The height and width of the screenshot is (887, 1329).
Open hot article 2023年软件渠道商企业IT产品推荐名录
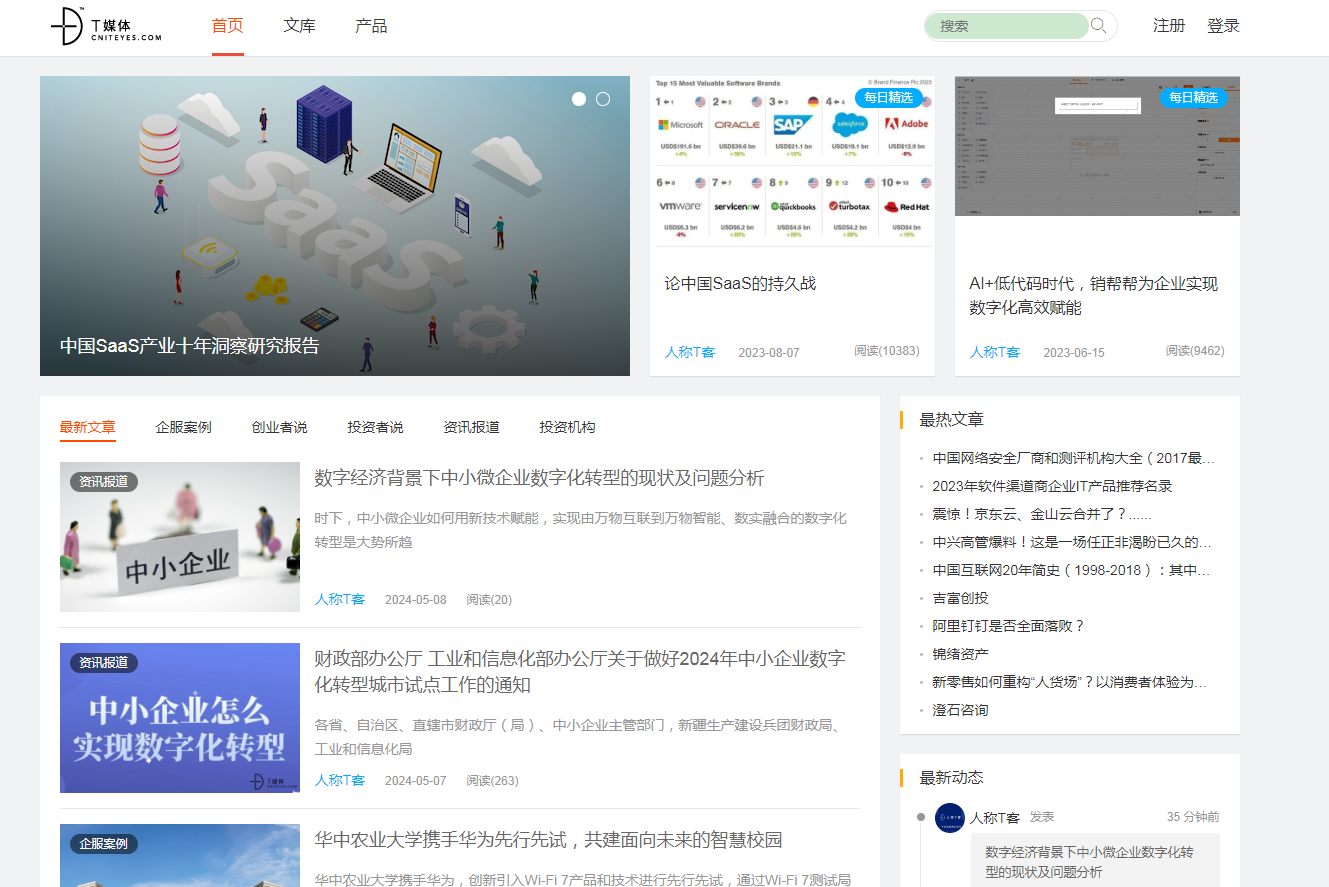1052,486
